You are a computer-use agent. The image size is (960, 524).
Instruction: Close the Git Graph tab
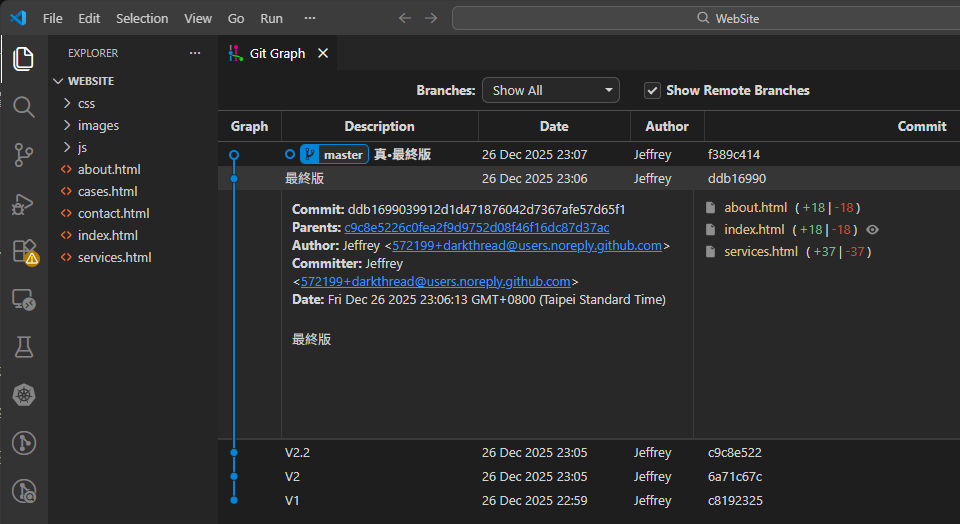[x=323, y=53]
